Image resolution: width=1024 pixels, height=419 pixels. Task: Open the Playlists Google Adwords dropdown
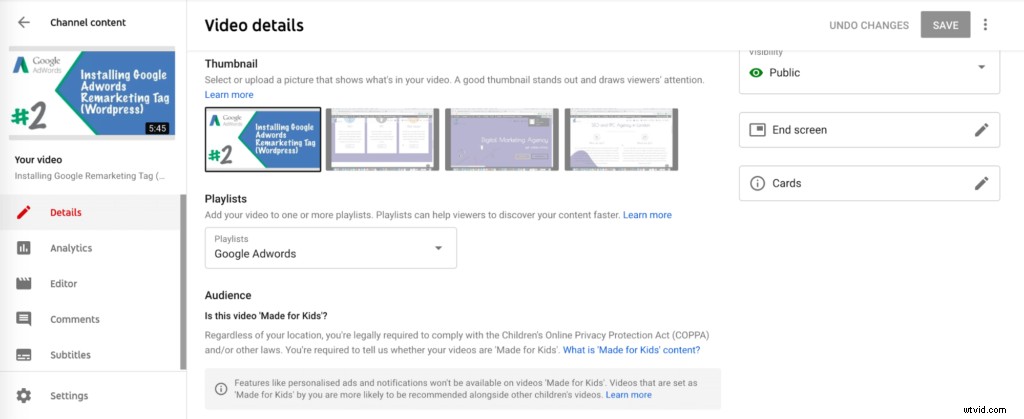(x=330, y=248)
